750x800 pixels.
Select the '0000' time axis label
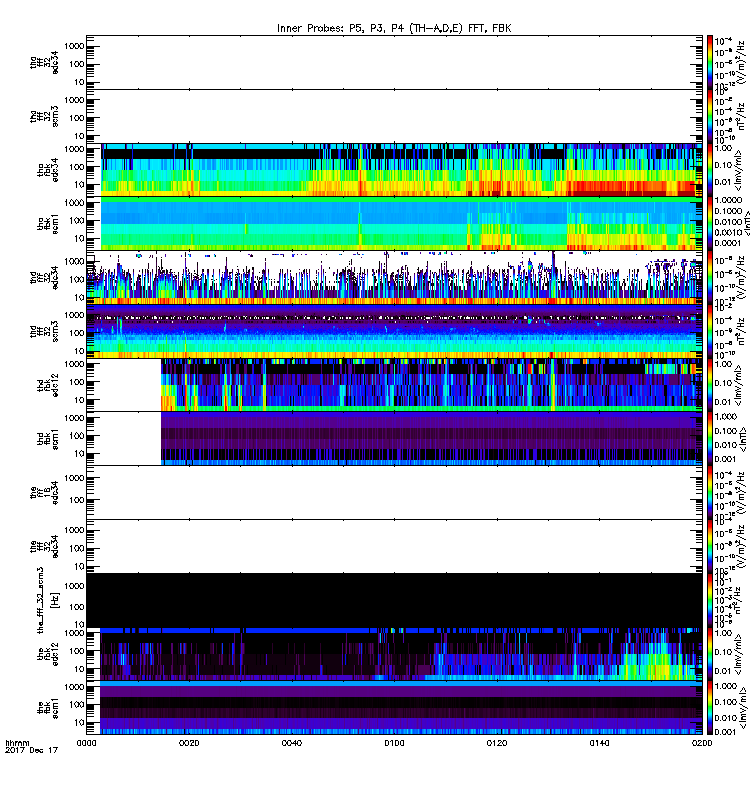[86, 743]
